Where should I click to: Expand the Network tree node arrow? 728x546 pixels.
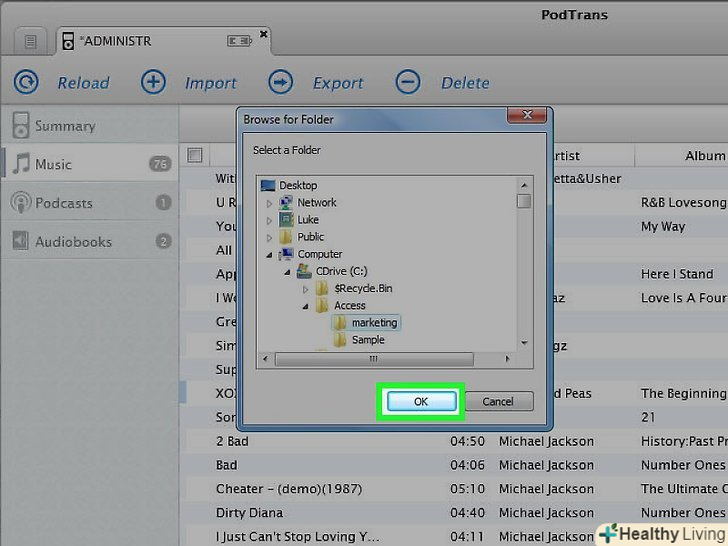click(x=269, y=203)
